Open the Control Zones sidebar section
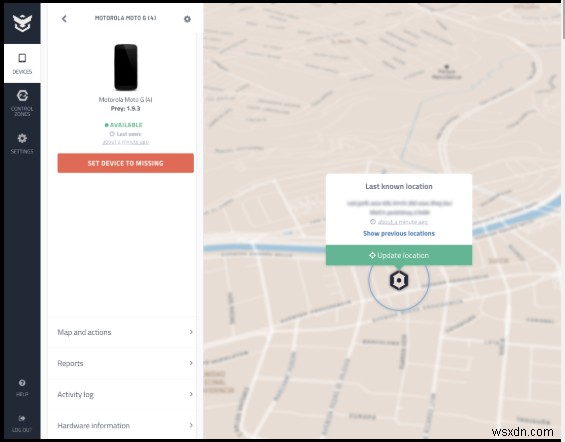 coord(22,103)
